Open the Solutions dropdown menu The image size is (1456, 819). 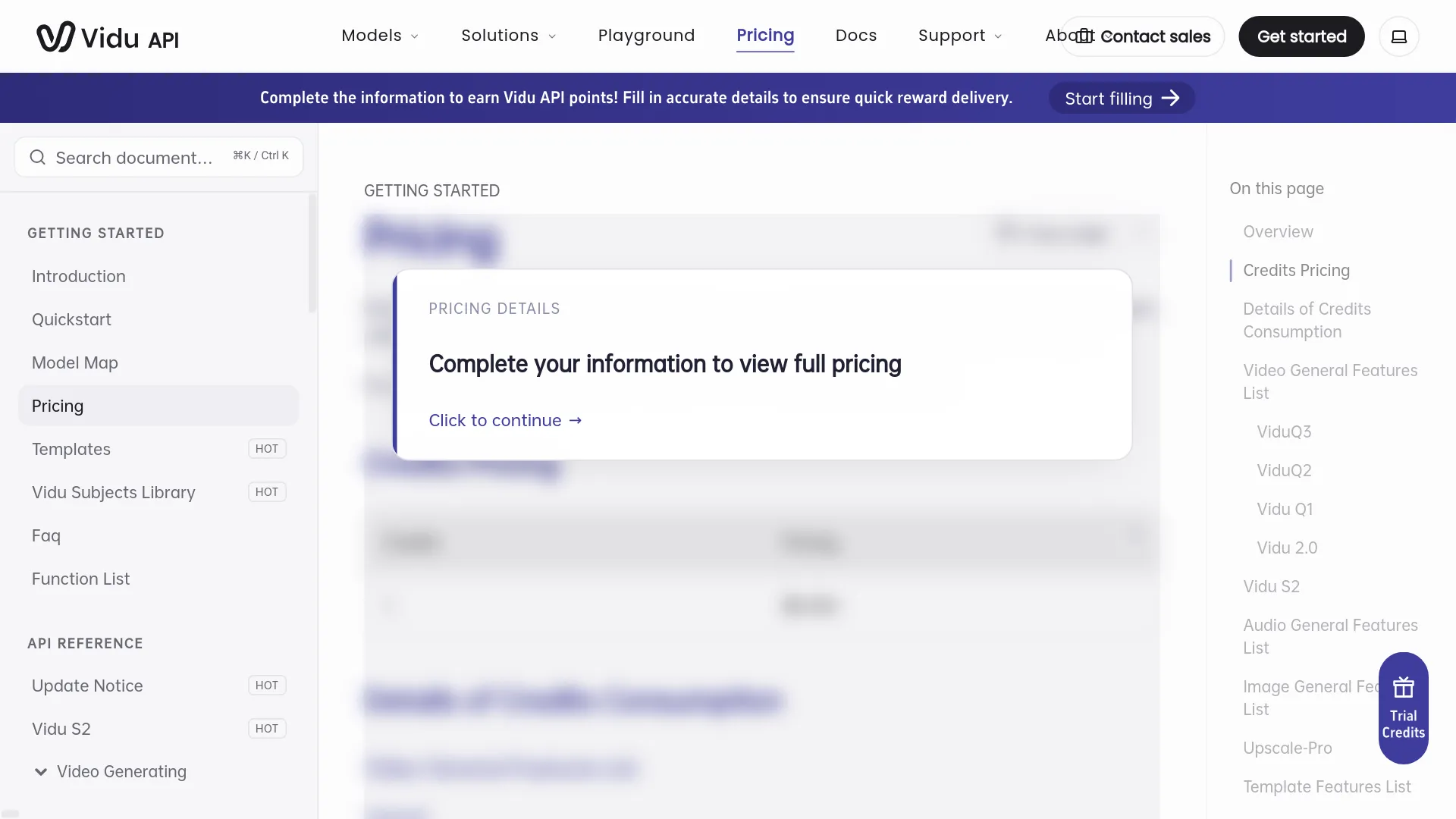(x=509, y=36)
